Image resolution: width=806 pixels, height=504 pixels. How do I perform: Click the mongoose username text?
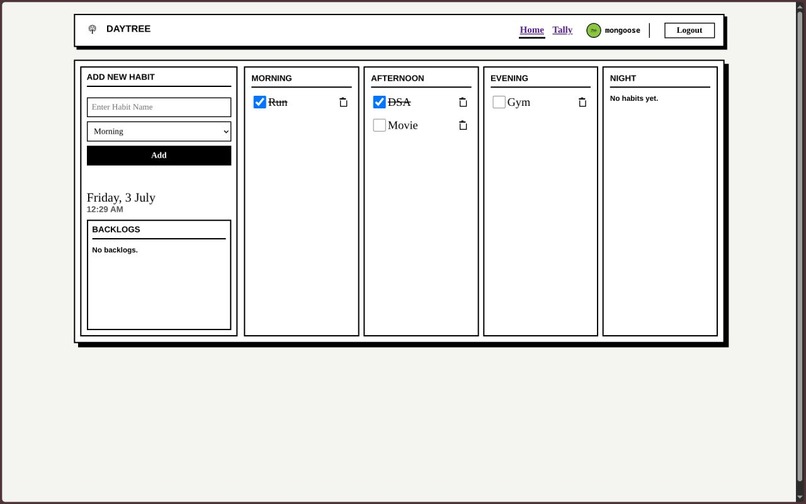[622, 30]
